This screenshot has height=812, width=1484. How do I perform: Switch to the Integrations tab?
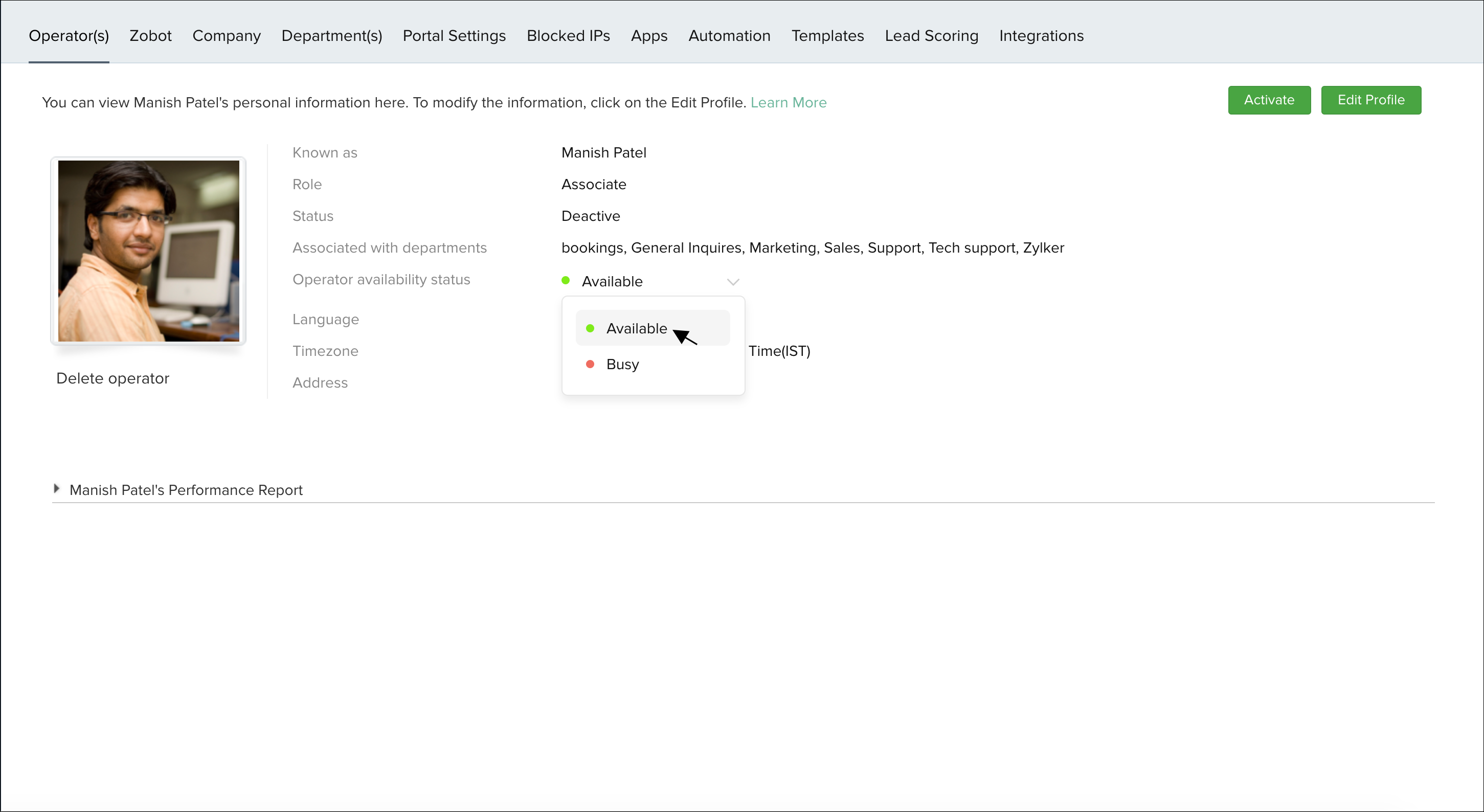tap(1041, 36)
